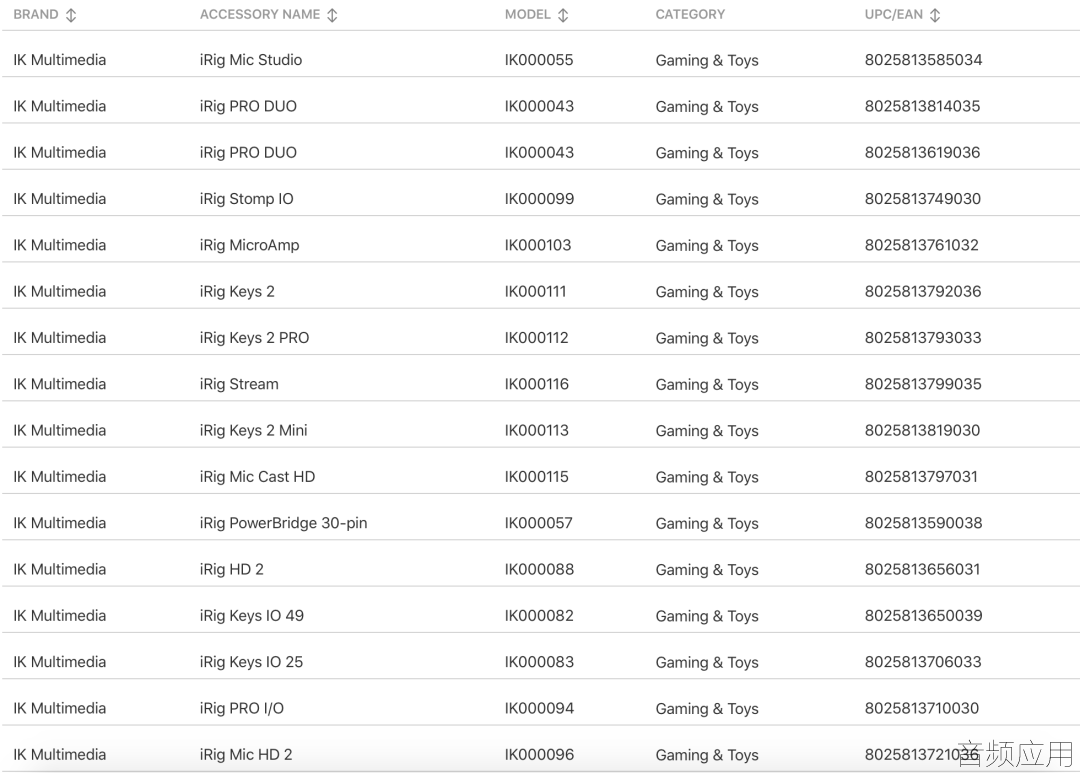Viewport: 1080px width, 773px height.
Task: Select model IK000113 cell
Action: (537, 431)
